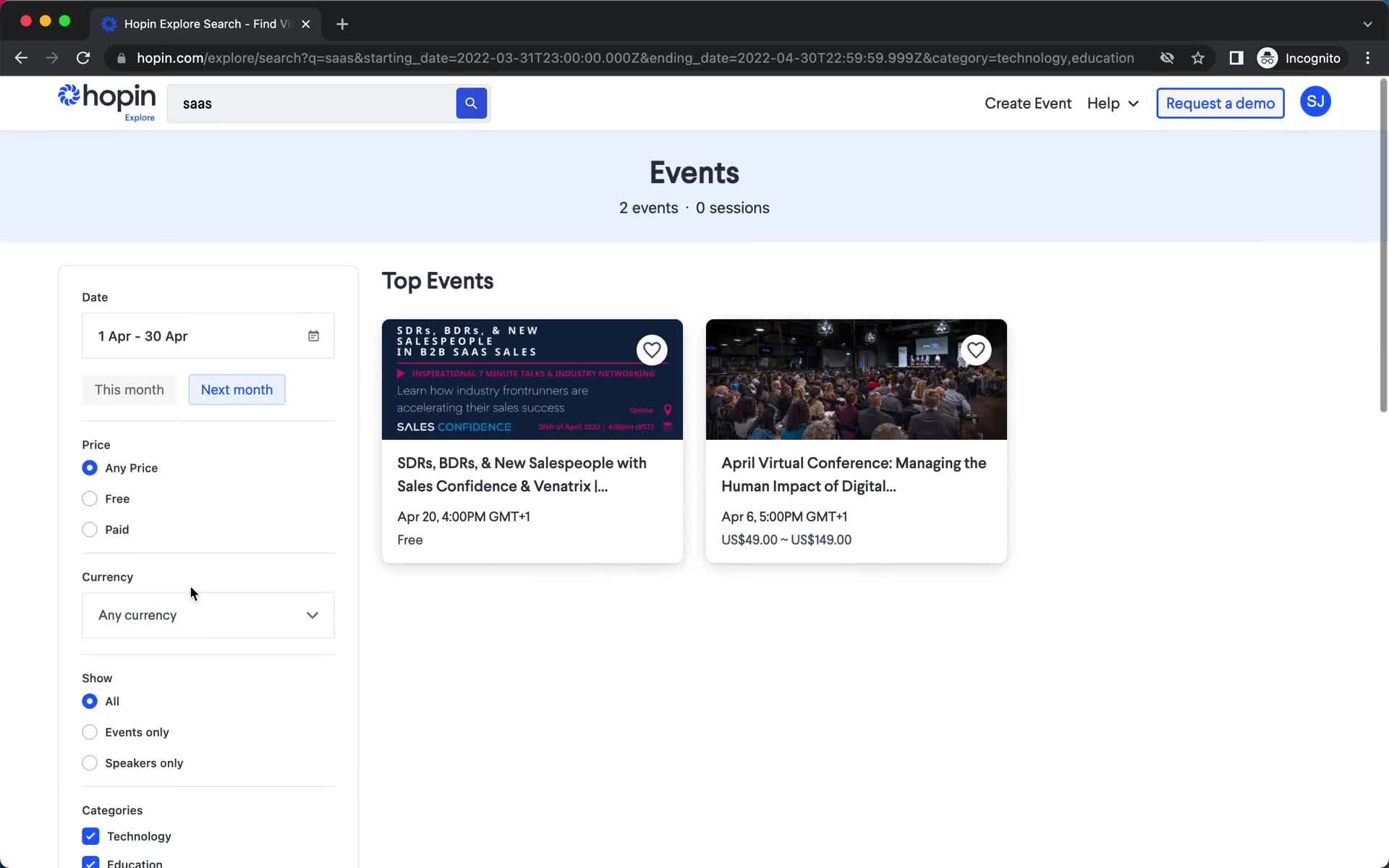This screenshot has width=1389, height=868.
Task: Open the Help dropdown menu
Action: 1112,102
